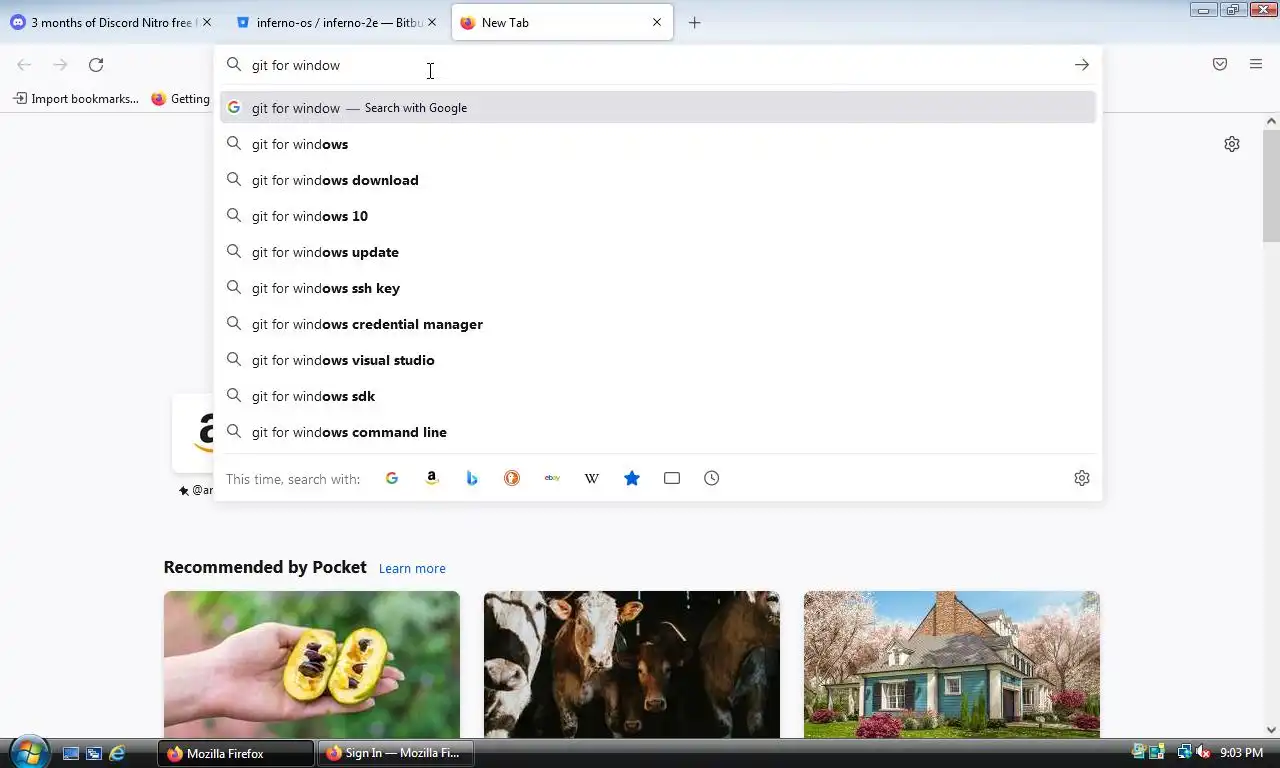Open the Firefox application menu

point(1256,64)
